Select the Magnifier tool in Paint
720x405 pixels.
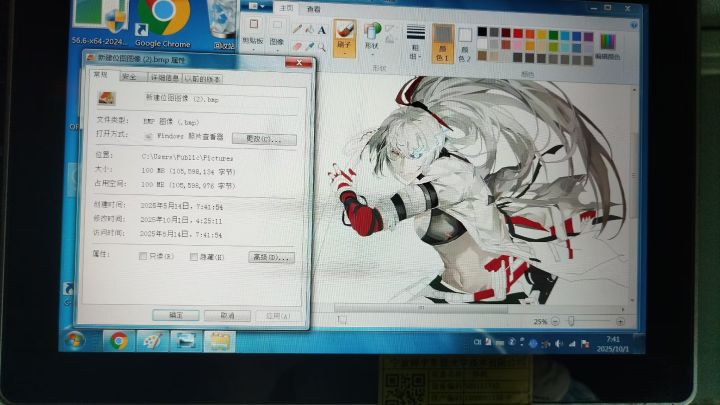[x=321, y=47]
